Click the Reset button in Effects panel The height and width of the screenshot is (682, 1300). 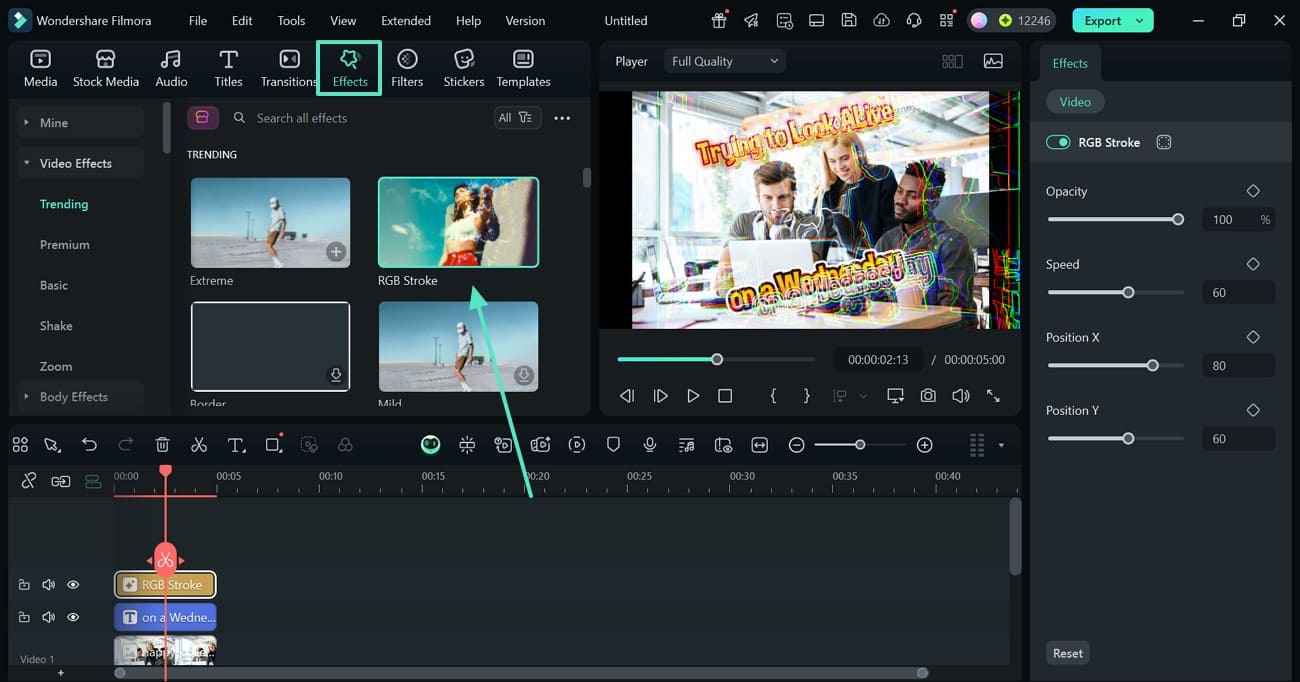(x=1067, y=652)
